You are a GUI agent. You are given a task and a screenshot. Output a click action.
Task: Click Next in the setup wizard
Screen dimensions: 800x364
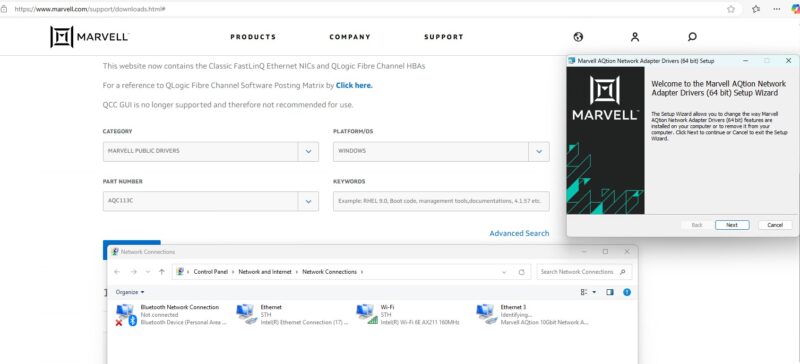[732, 225]
